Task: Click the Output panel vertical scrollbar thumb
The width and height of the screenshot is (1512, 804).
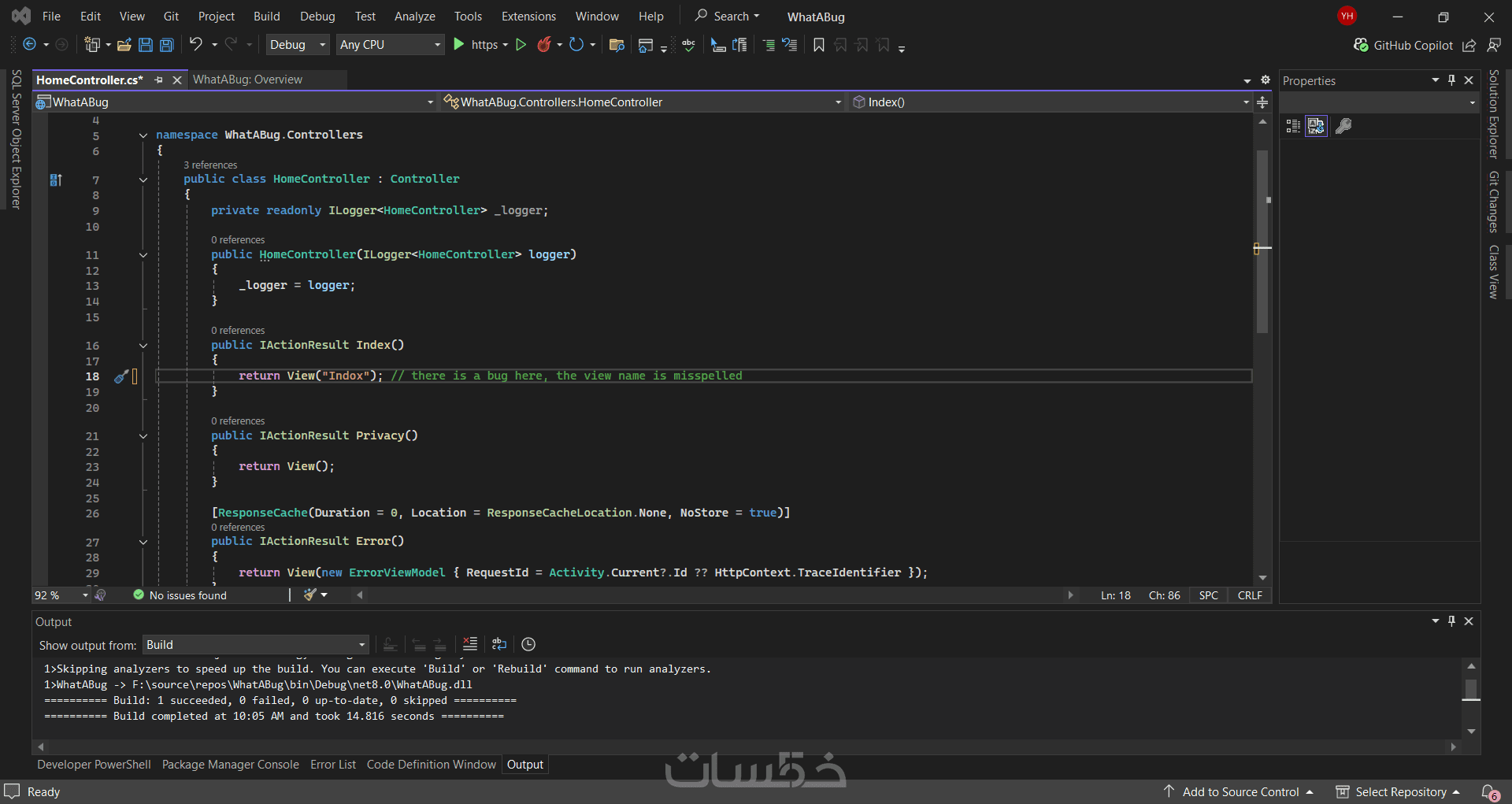Action: (x=1471, y=689)
